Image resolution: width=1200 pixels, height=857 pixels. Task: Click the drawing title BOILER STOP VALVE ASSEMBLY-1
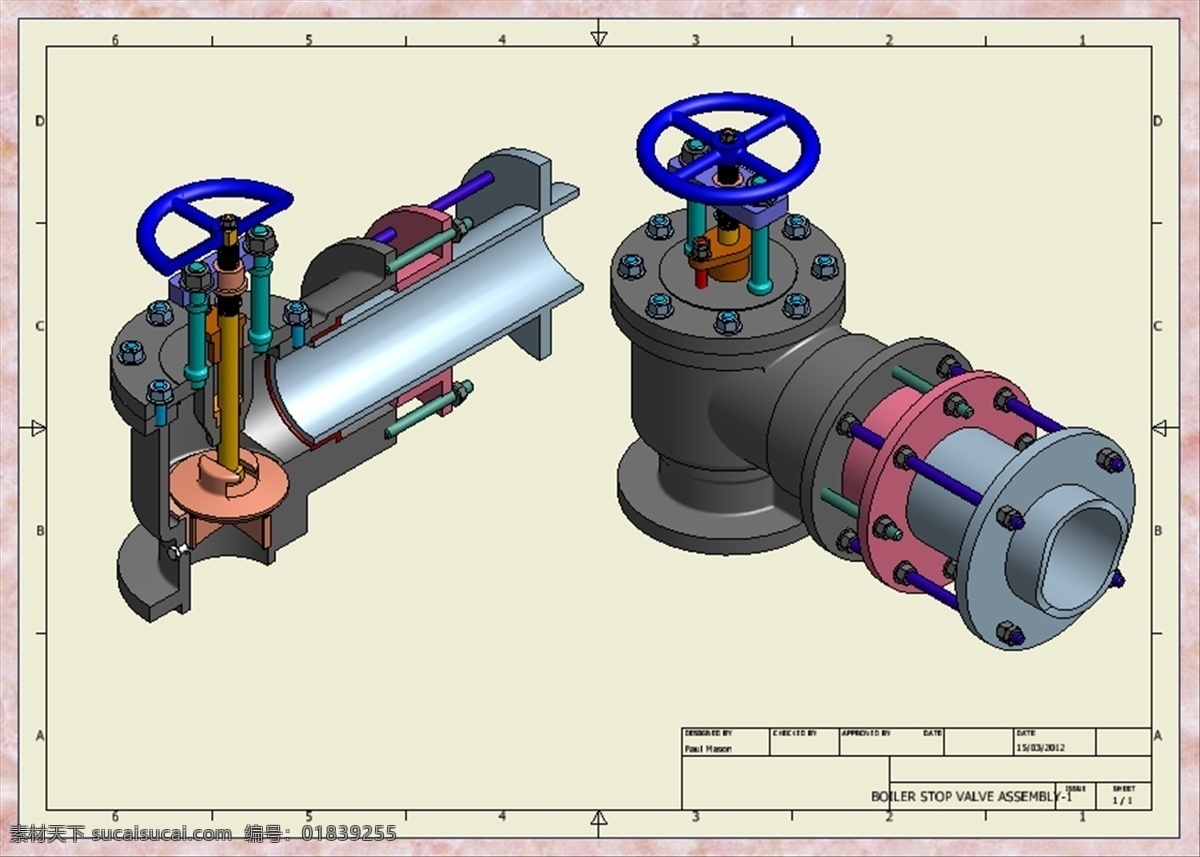pyautogui.click(x=971, y=796)
